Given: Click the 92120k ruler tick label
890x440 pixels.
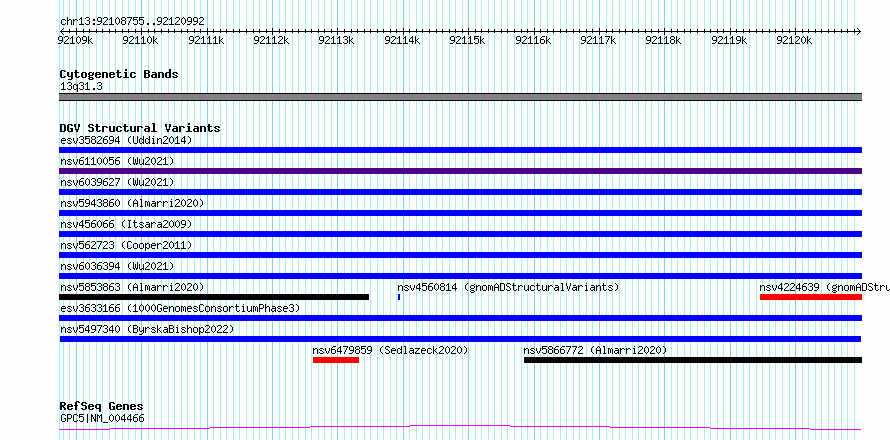Looking at the screenshot, I should [x=795, y=40].
